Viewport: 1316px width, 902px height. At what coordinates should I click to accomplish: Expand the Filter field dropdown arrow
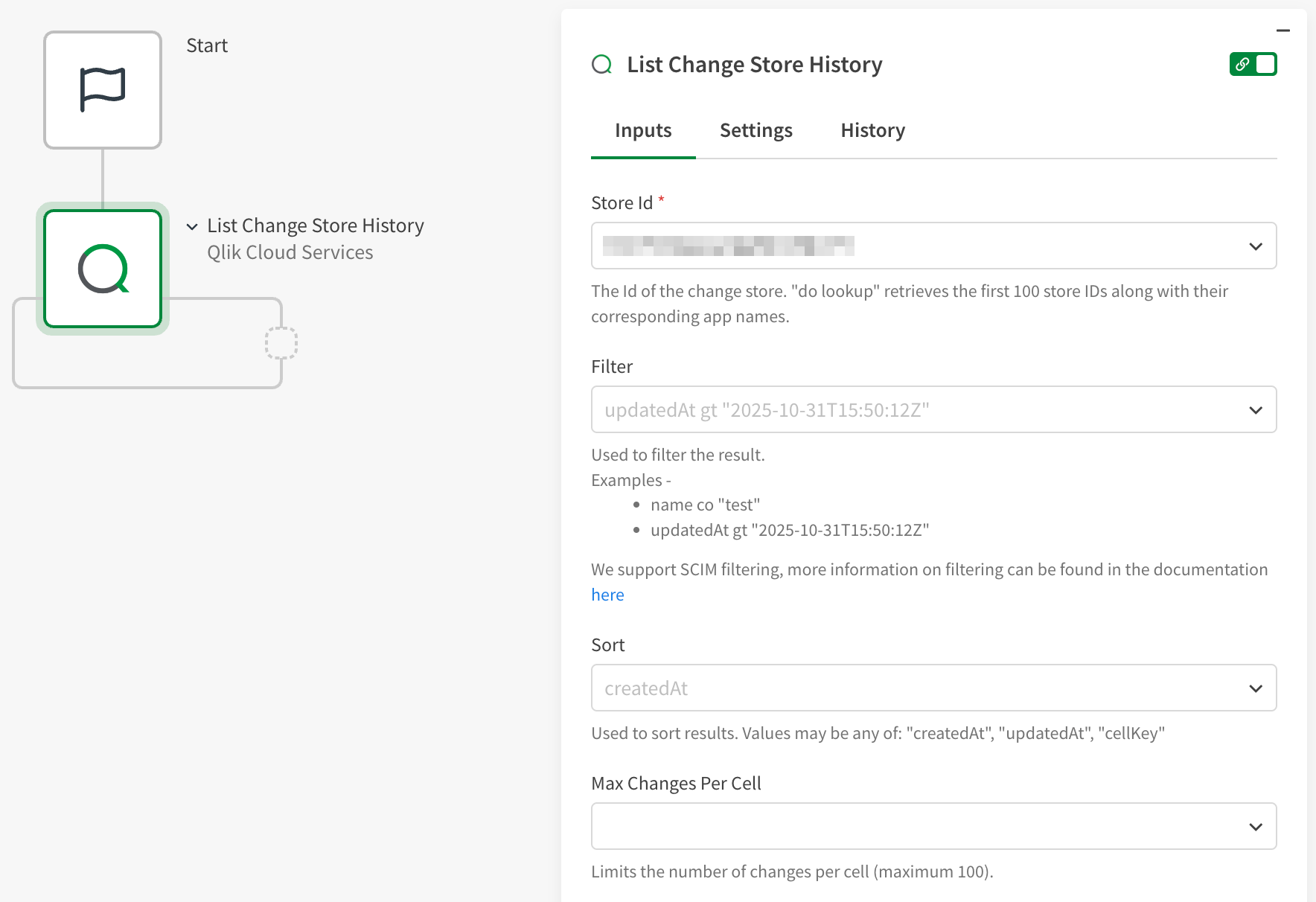1256,410
